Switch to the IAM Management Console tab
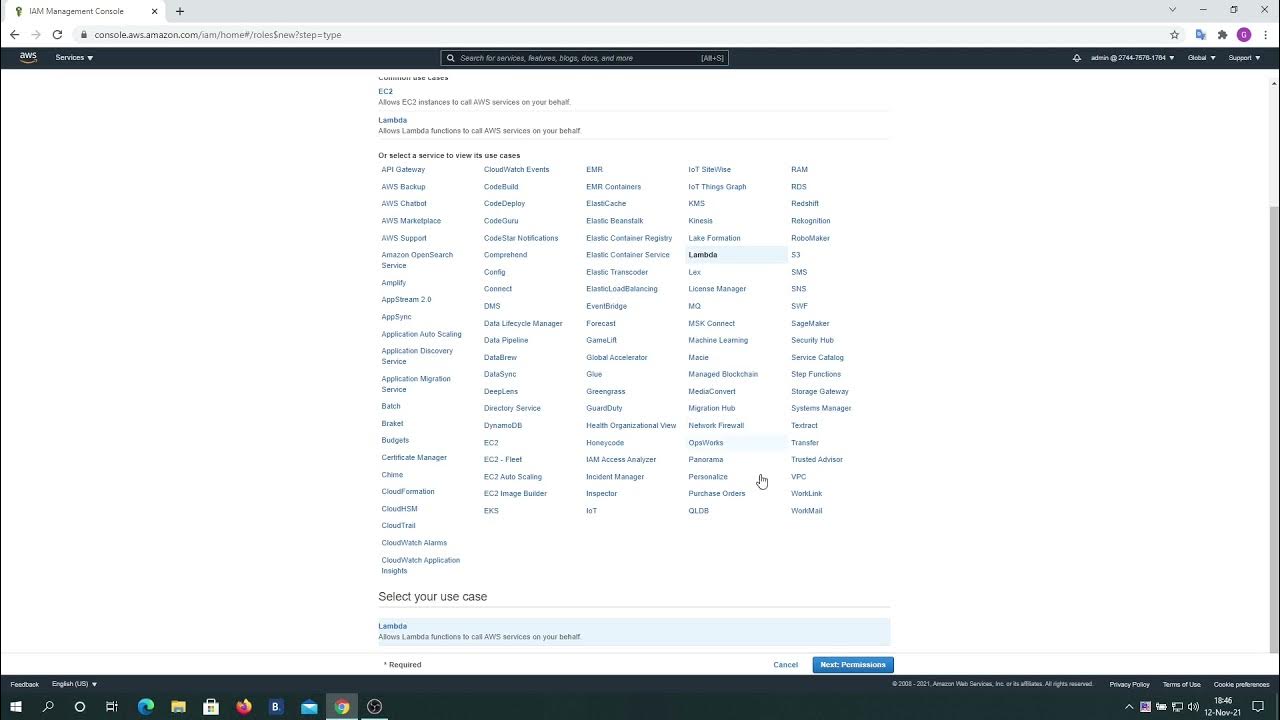Image resolution: width=1280 pixels, height=720 pixels. coord(85,11)
